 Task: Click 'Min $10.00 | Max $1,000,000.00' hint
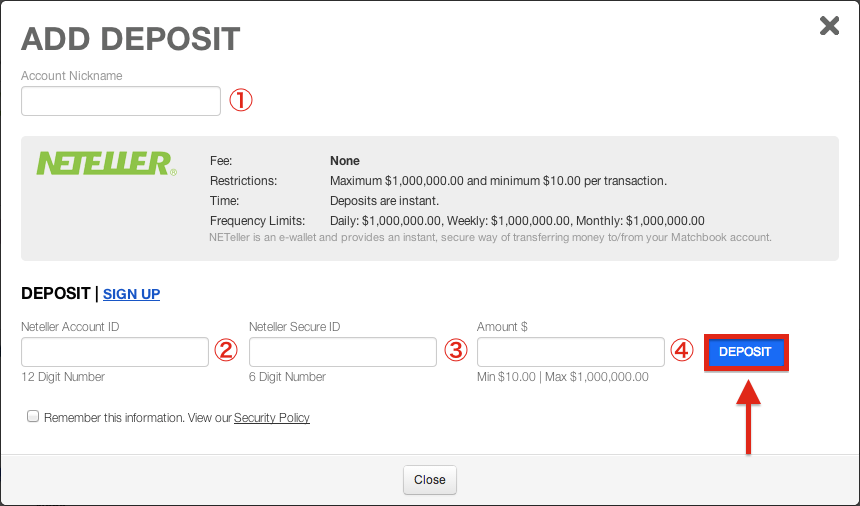[563, 377]
